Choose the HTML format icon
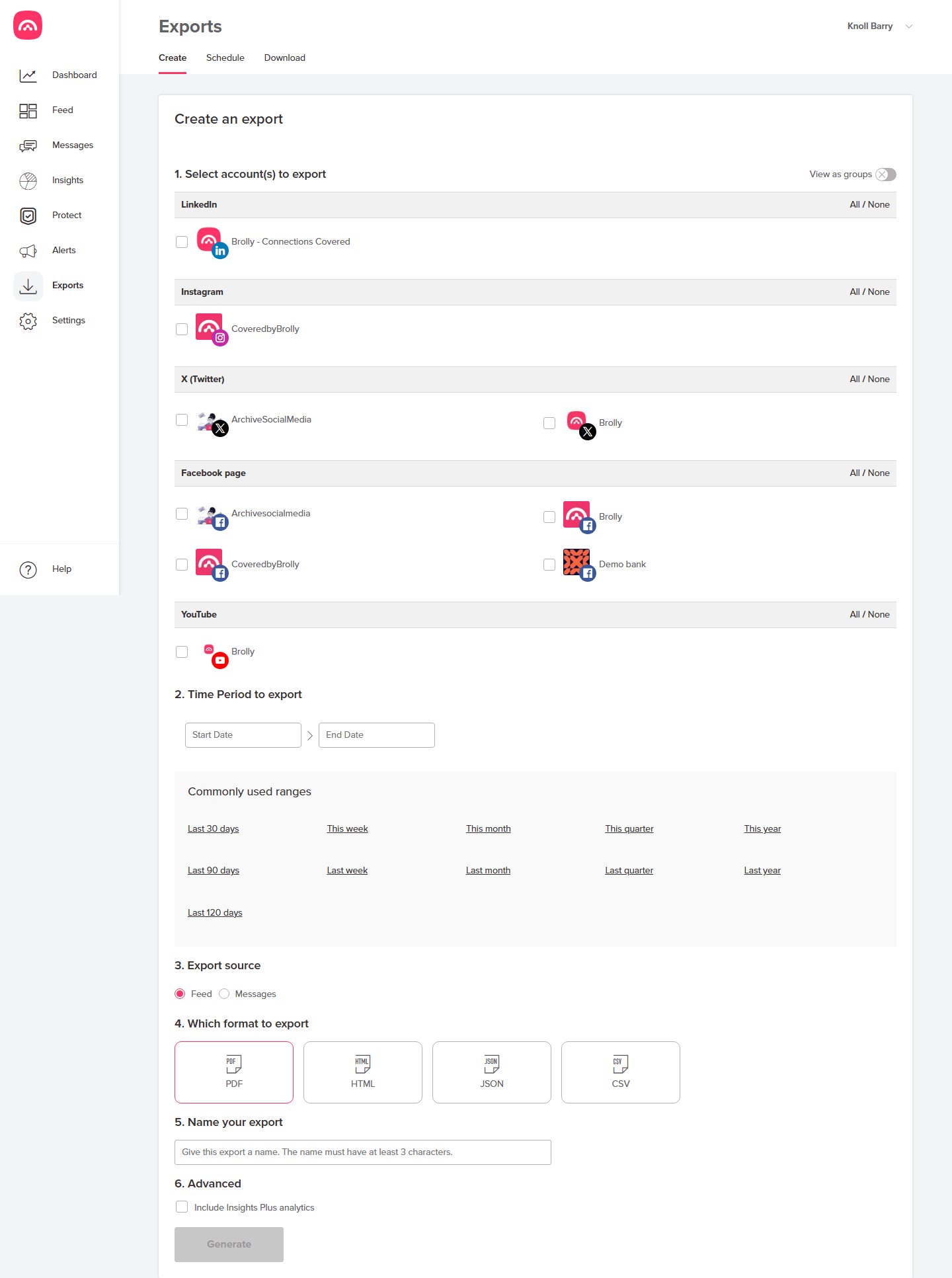The height and width of the screenshot is (1278, 952). 363,1064
